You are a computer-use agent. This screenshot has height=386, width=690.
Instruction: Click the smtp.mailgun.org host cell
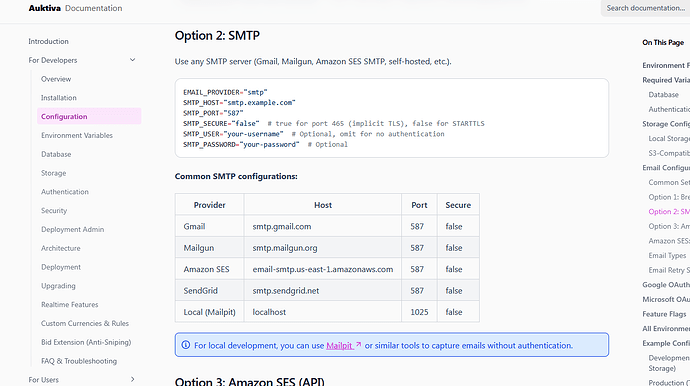point(323,248)
